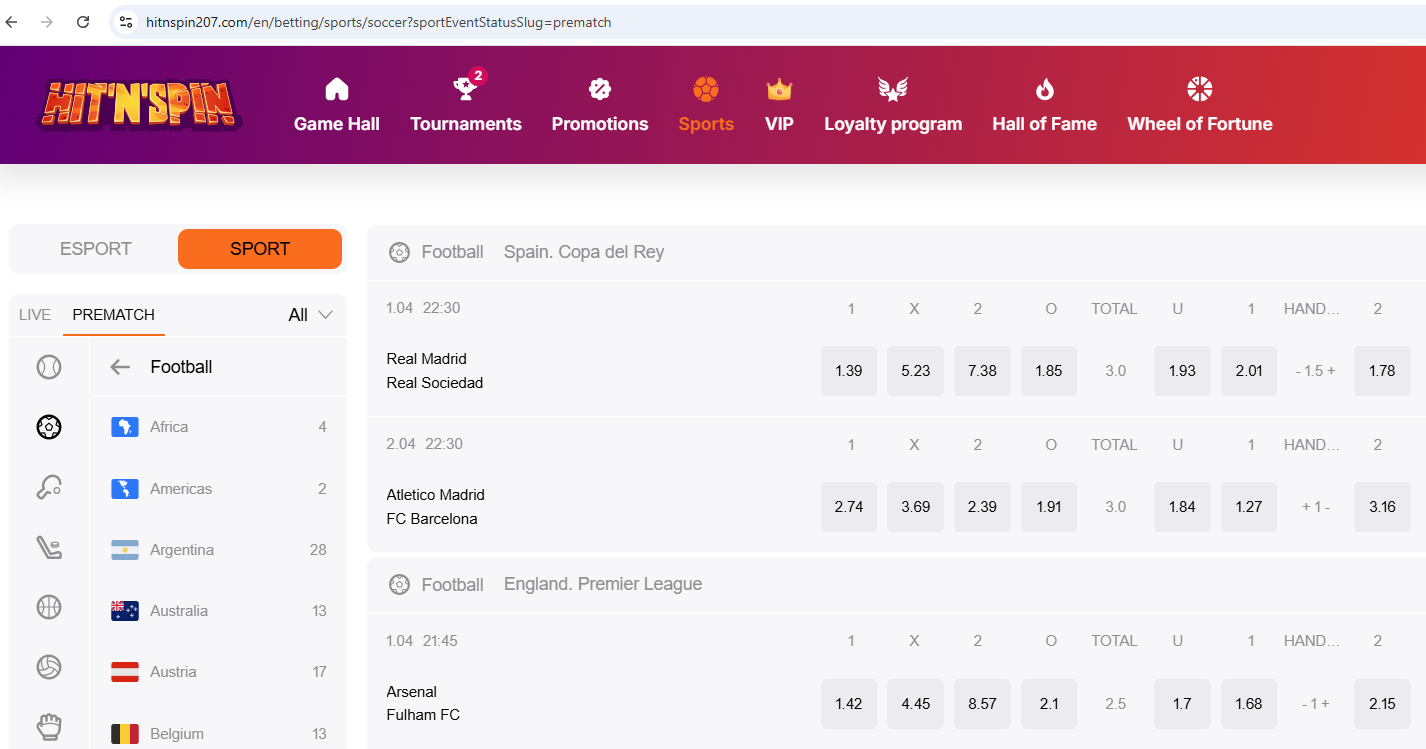Open the volleyball sport category icon
This screenshot has height=749, width=1426.
49,667
